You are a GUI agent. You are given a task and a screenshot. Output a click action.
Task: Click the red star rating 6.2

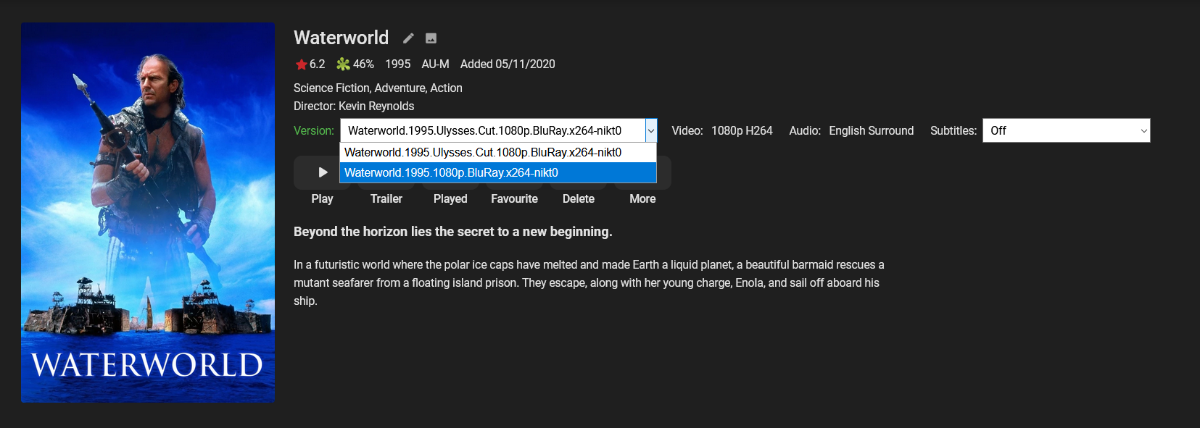(x=310, y=64)
